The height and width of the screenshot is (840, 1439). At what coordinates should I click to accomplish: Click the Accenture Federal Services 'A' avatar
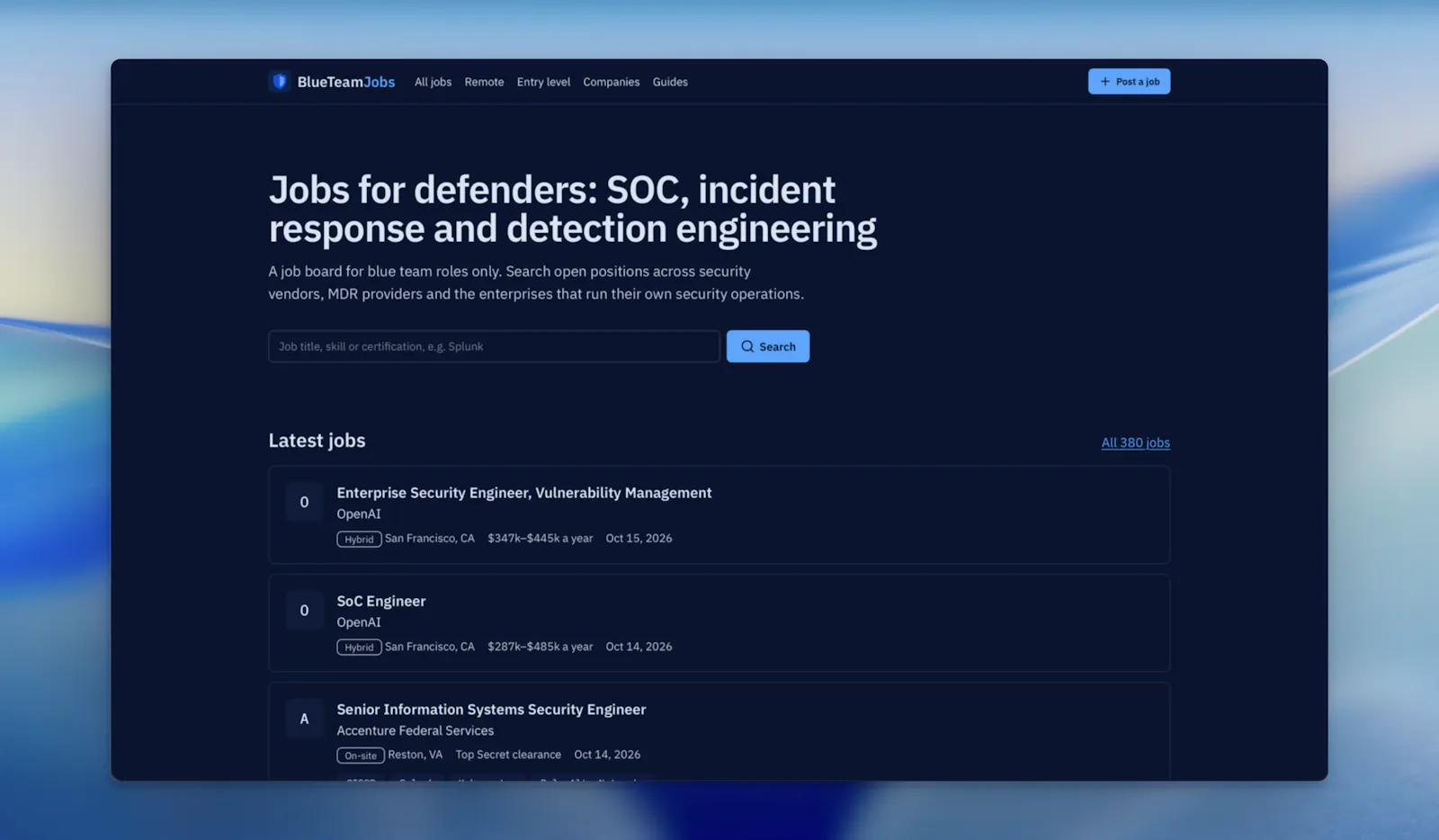coord(304,719)
